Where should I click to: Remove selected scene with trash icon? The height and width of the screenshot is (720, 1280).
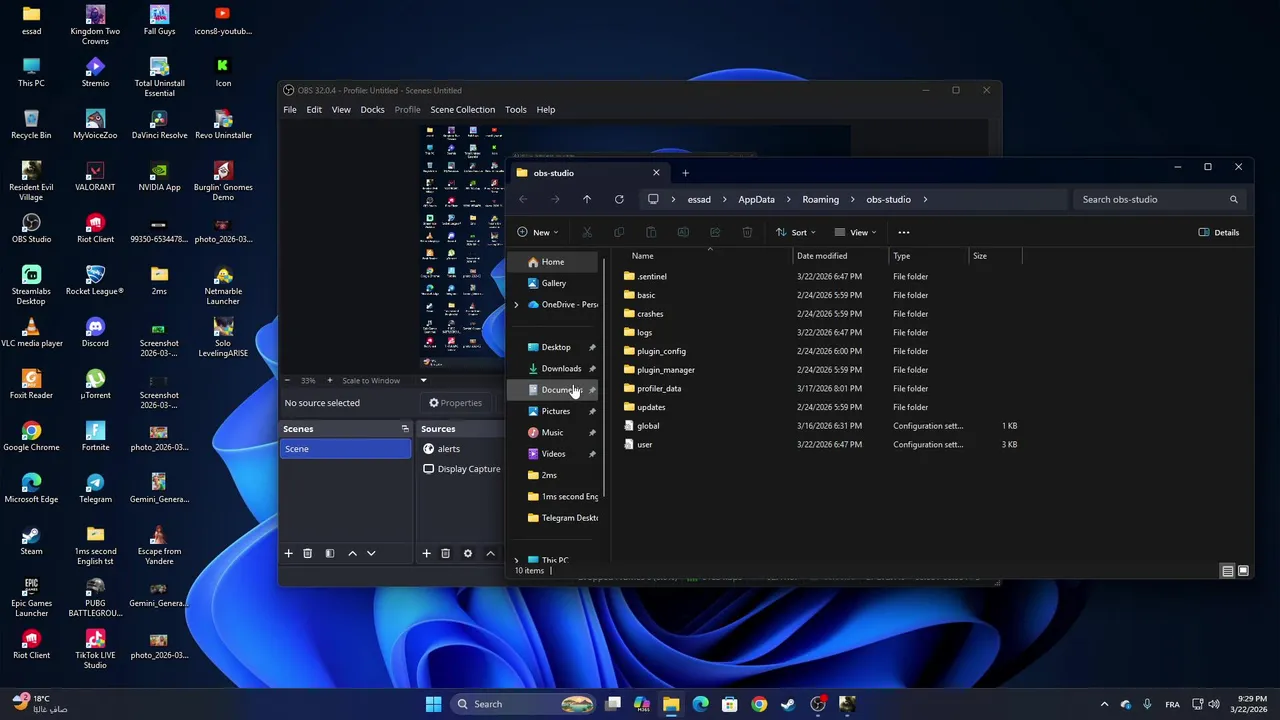point(307,553)
